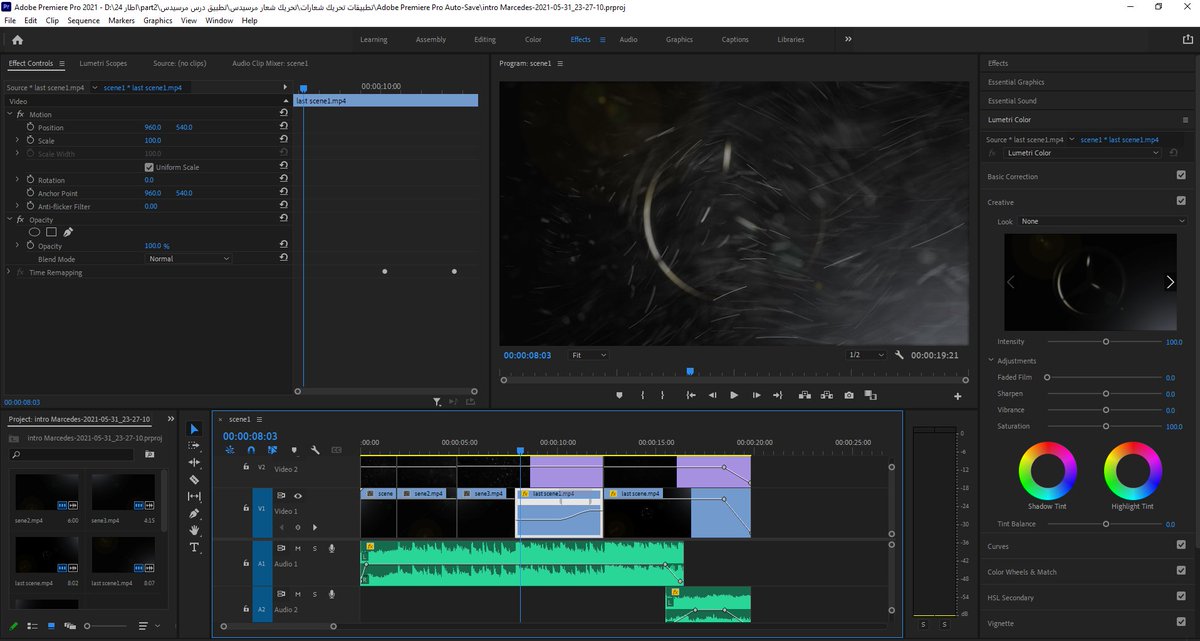The height and width of the screenshot is (641, 1200).
Task: Select the Pen tool in timeline toolbar
Action: [x=194, y=514]
